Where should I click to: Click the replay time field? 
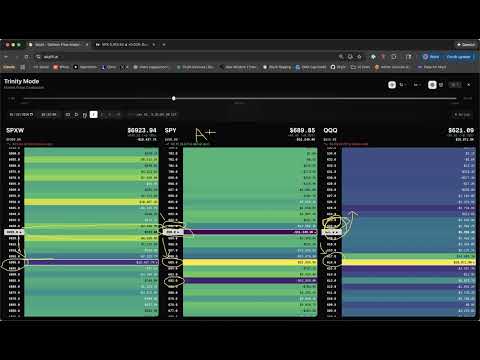(48, 115)
